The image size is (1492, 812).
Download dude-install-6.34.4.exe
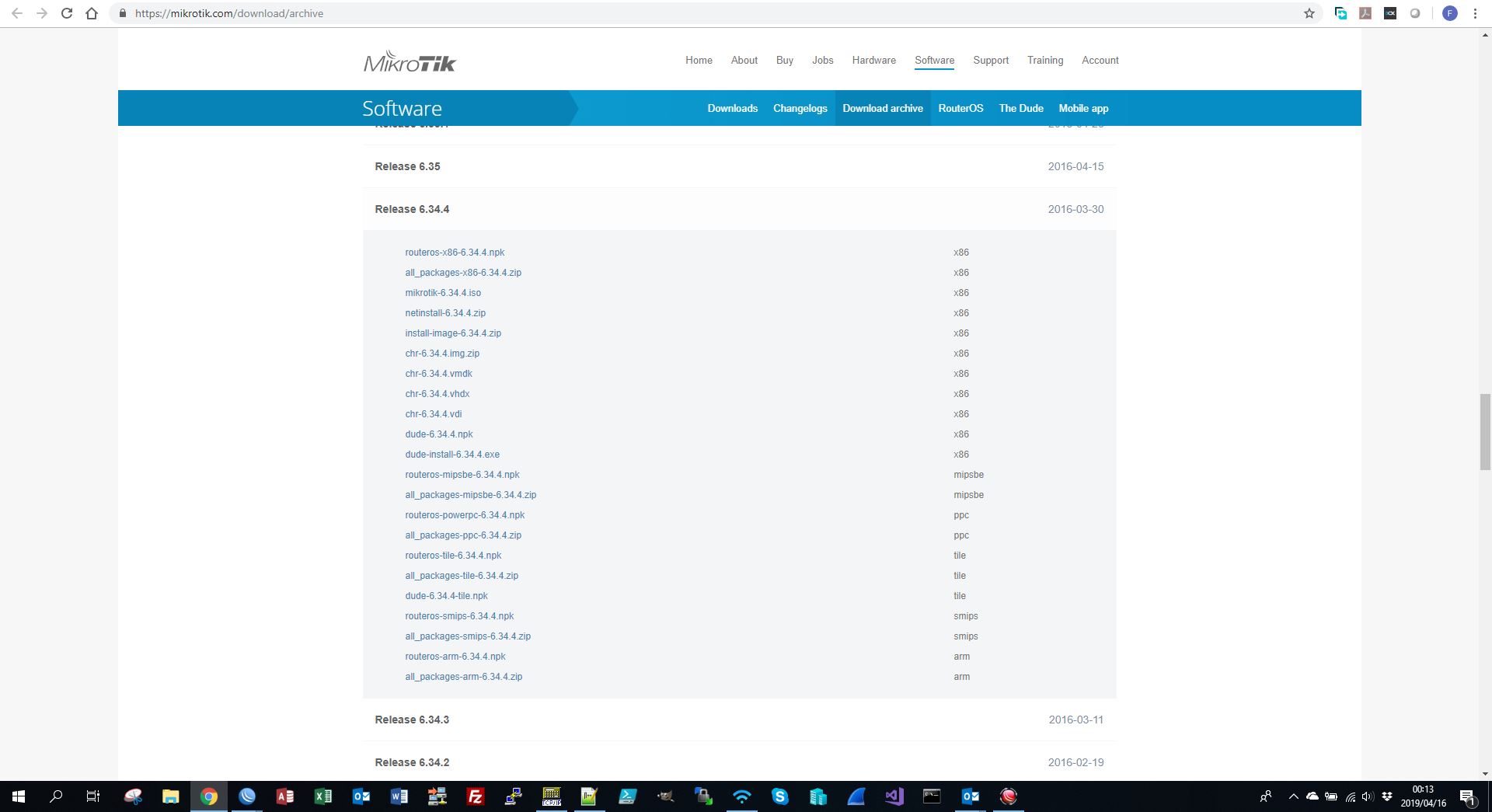point(452,455)
